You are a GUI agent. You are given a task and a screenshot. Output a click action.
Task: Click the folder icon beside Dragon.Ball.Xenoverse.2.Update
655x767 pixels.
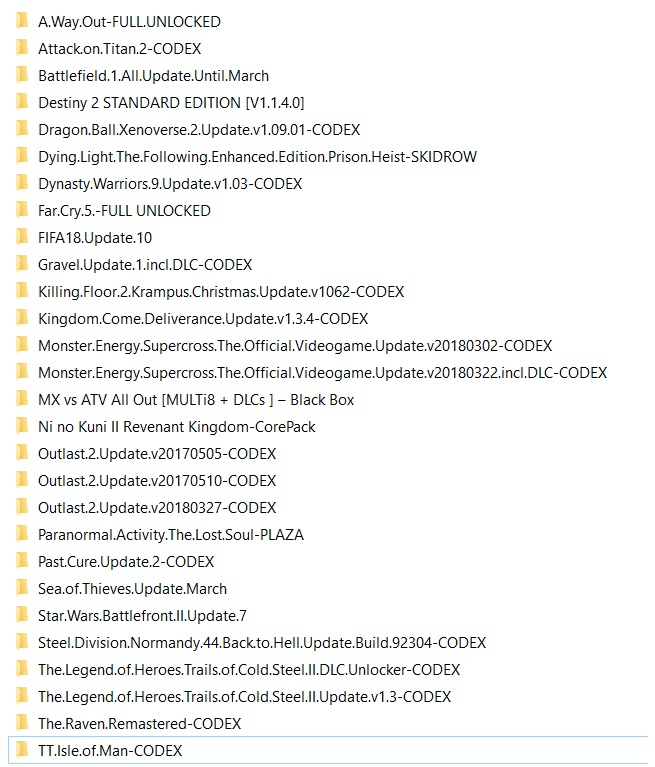(x=22, y=129)
